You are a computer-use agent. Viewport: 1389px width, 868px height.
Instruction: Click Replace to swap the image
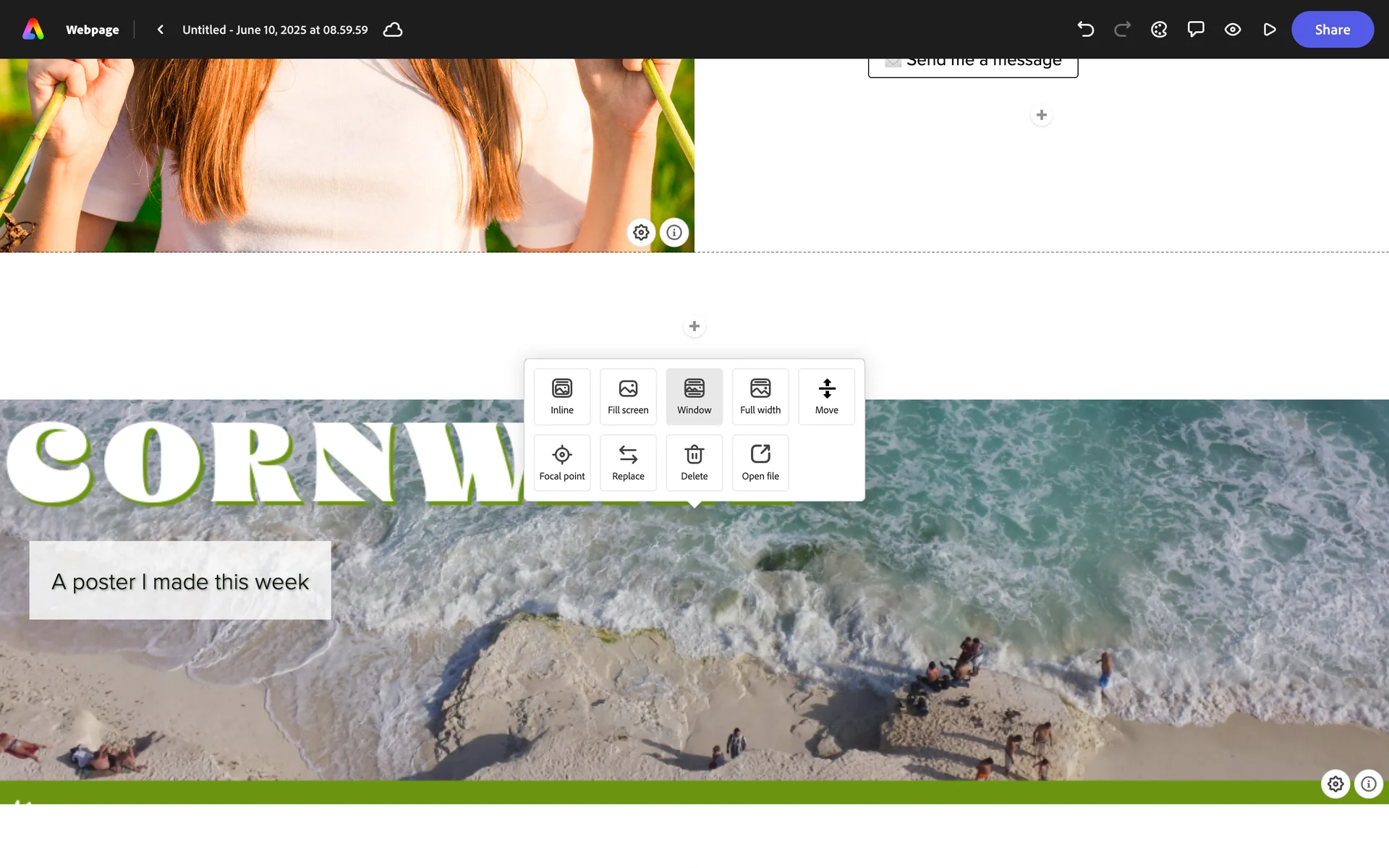[x=628, y=462]
